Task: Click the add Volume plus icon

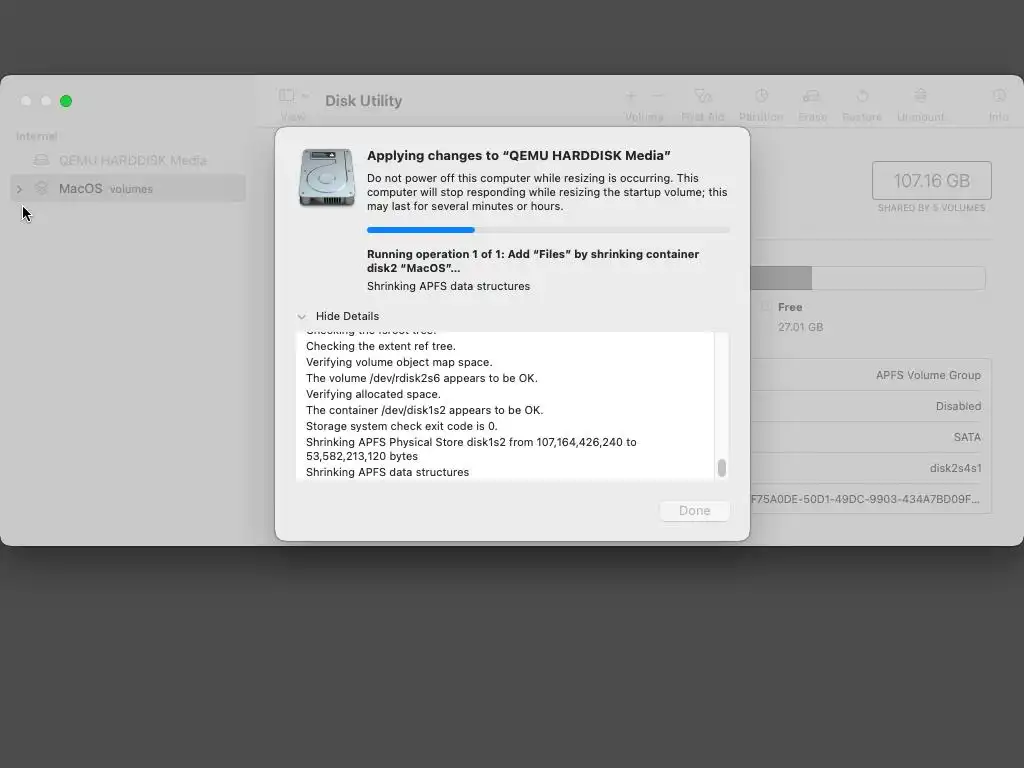Action: pyautogui.click(x=630, y=96)
